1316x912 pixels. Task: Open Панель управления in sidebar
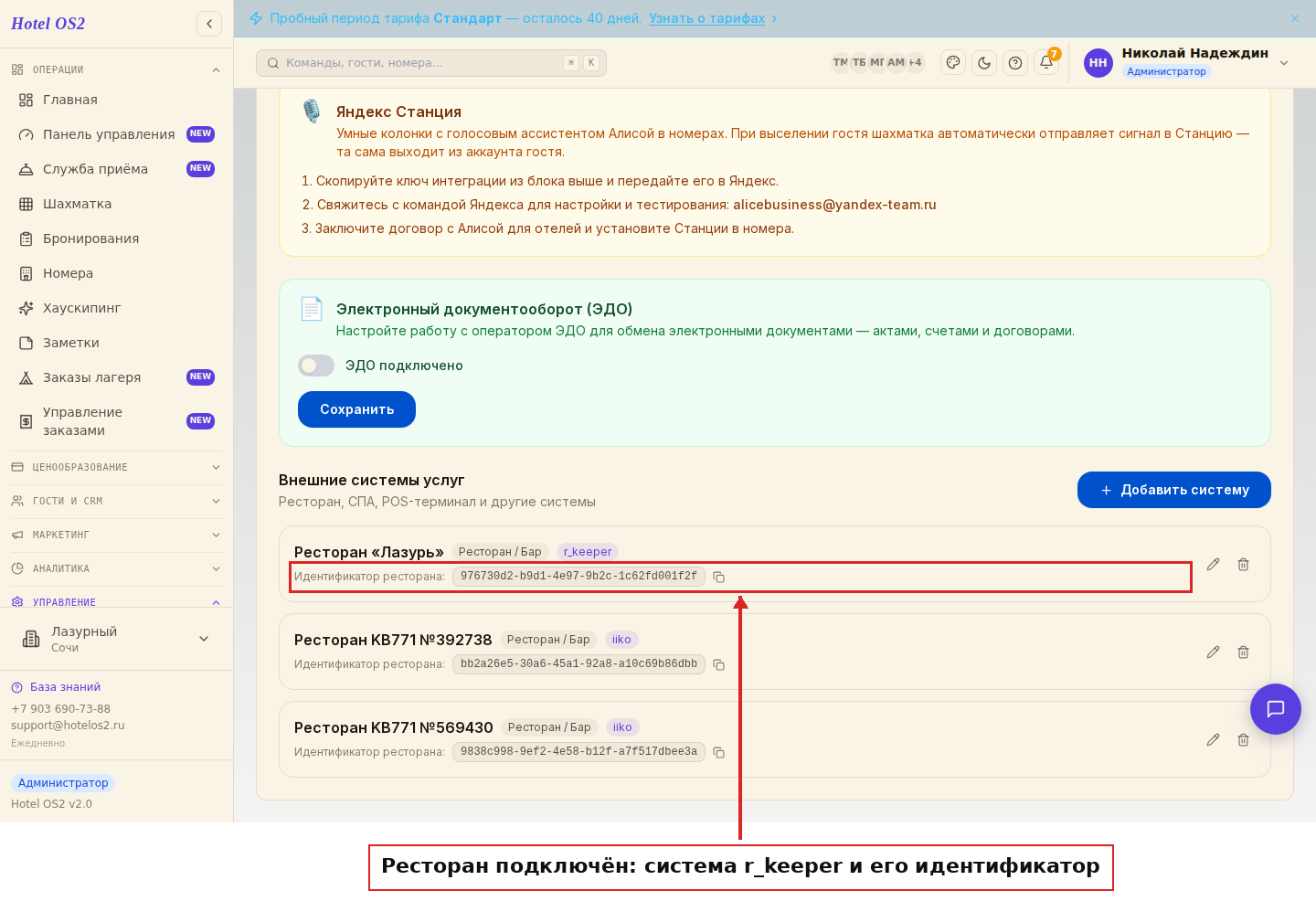pos(116,134)
